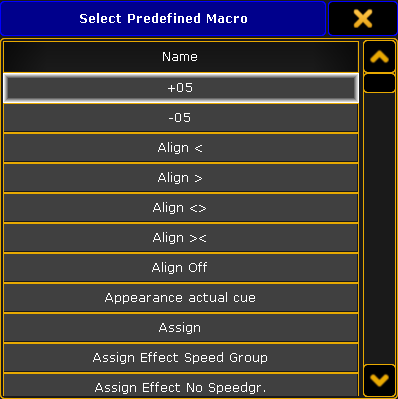Select Assign Effect Speed Group macro
The height and width of the screenshot is (399, 398).
coord(181,358)
